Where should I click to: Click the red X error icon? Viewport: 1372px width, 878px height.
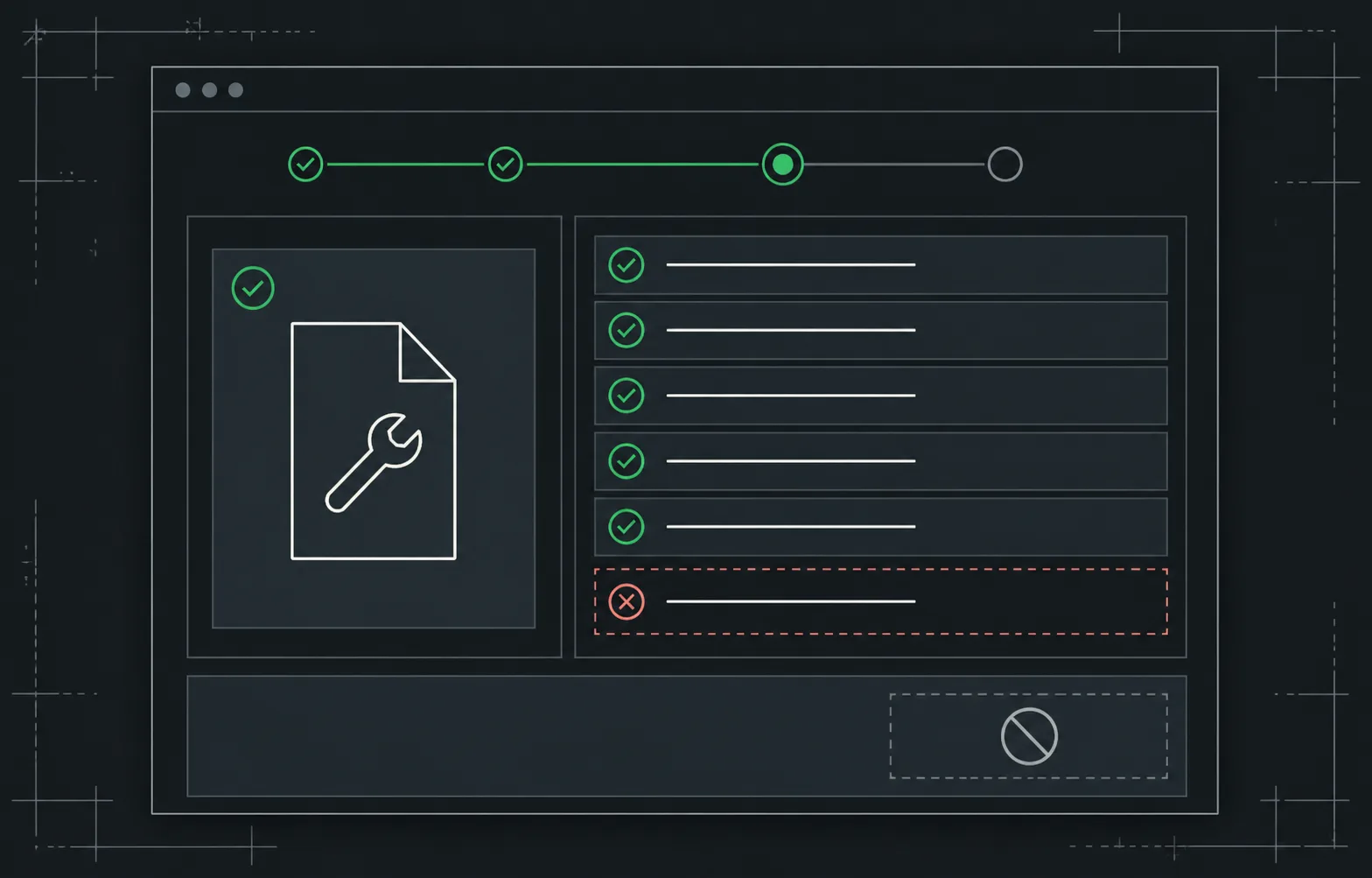(x=626, y=601)
